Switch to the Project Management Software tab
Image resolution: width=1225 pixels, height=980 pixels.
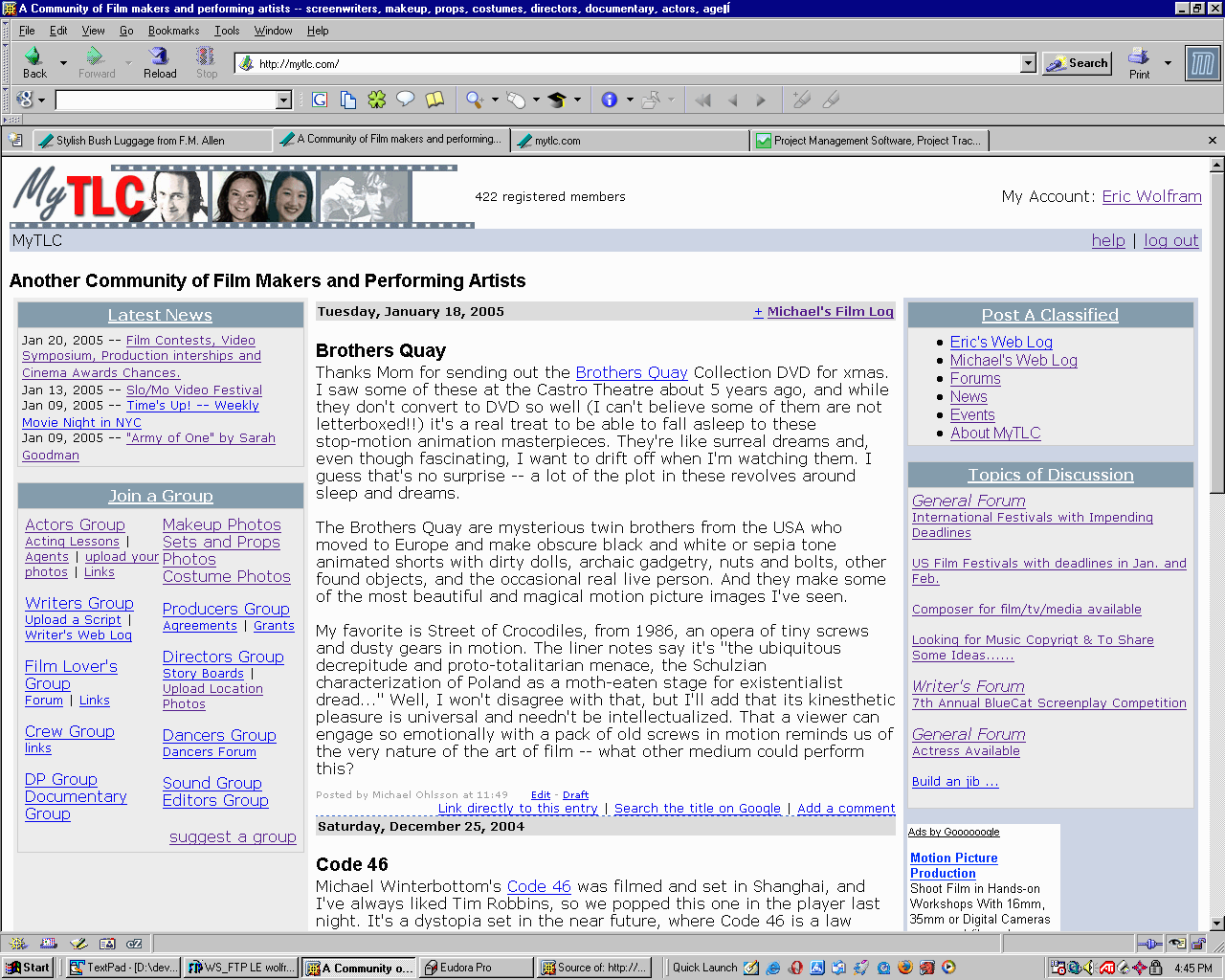pyautogui.click(x=869, y=141)
